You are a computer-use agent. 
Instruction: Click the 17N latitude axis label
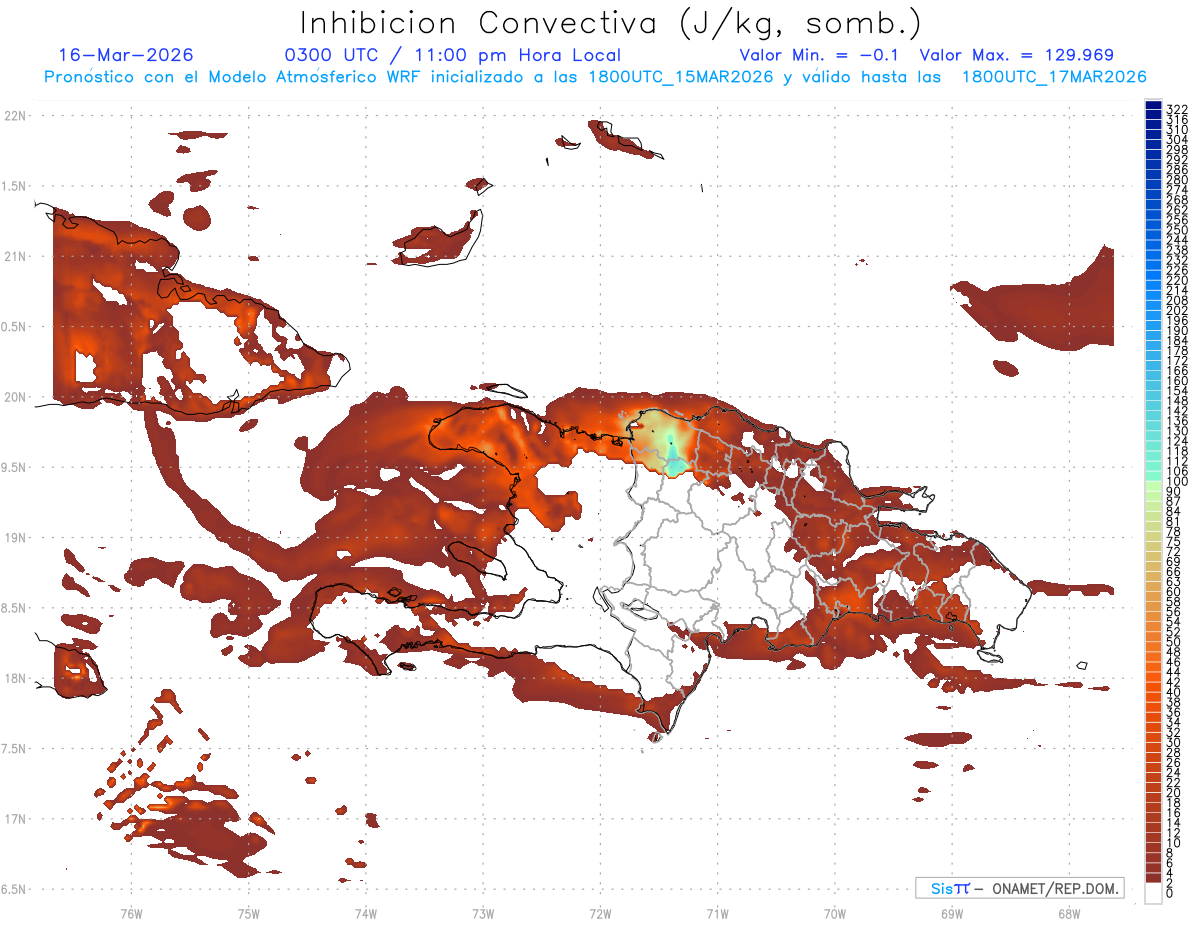[x=15, y=819]
